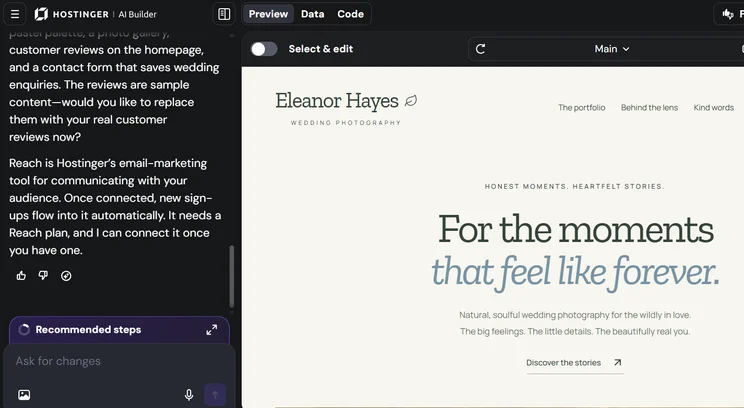Click the 'Reach is Hostinger's email-marketing' paragraph
Screen dimensions: 744x408
click(115, 206)
